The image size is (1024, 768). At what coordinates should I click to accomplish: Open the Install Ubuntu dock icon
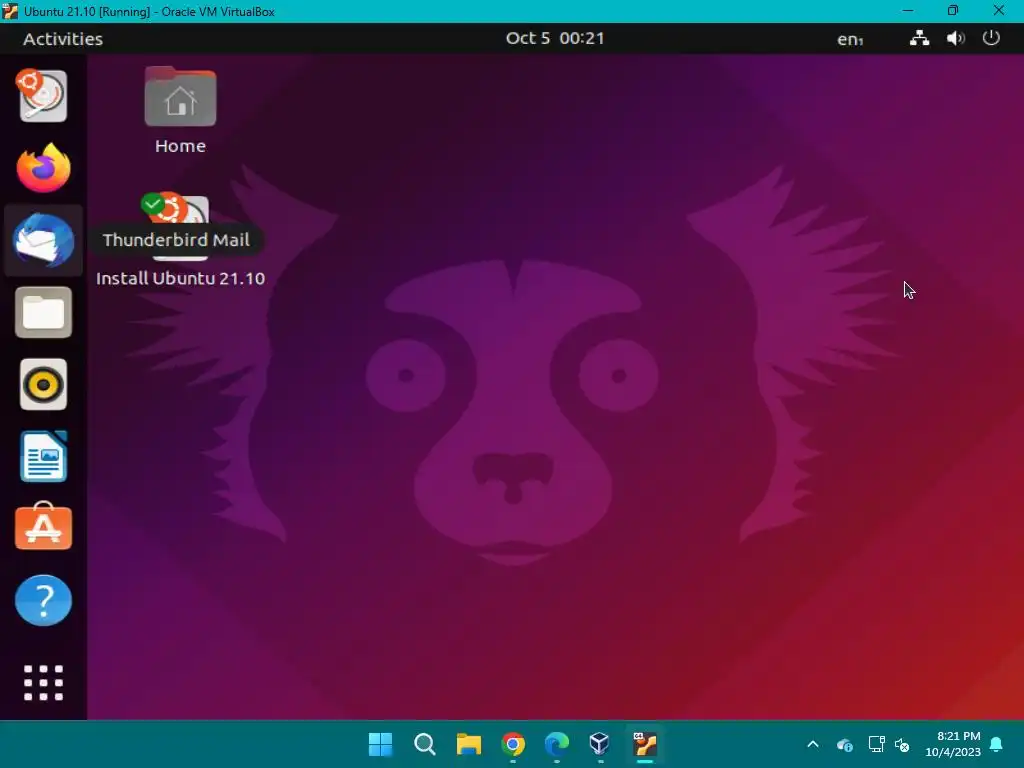43,96
